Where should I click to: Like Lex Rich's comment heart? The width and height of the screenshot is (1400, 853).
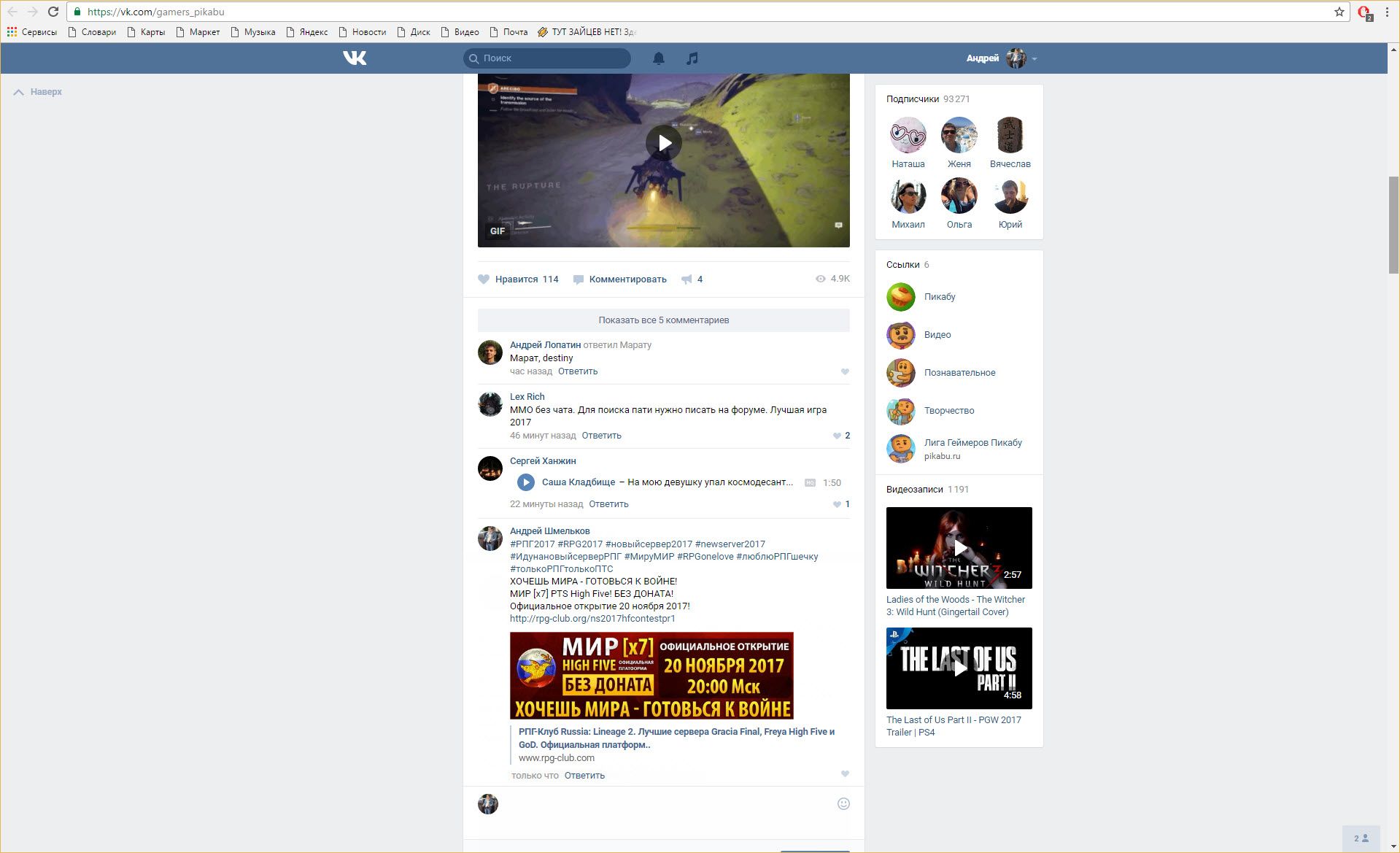point(837,436)
